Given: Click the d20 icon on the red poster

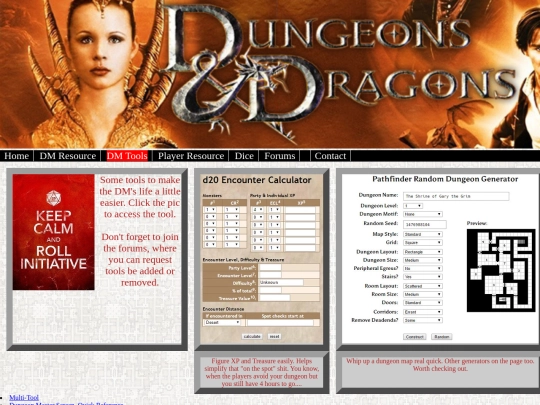Looking at the screenshot, I should click(53, 198).
